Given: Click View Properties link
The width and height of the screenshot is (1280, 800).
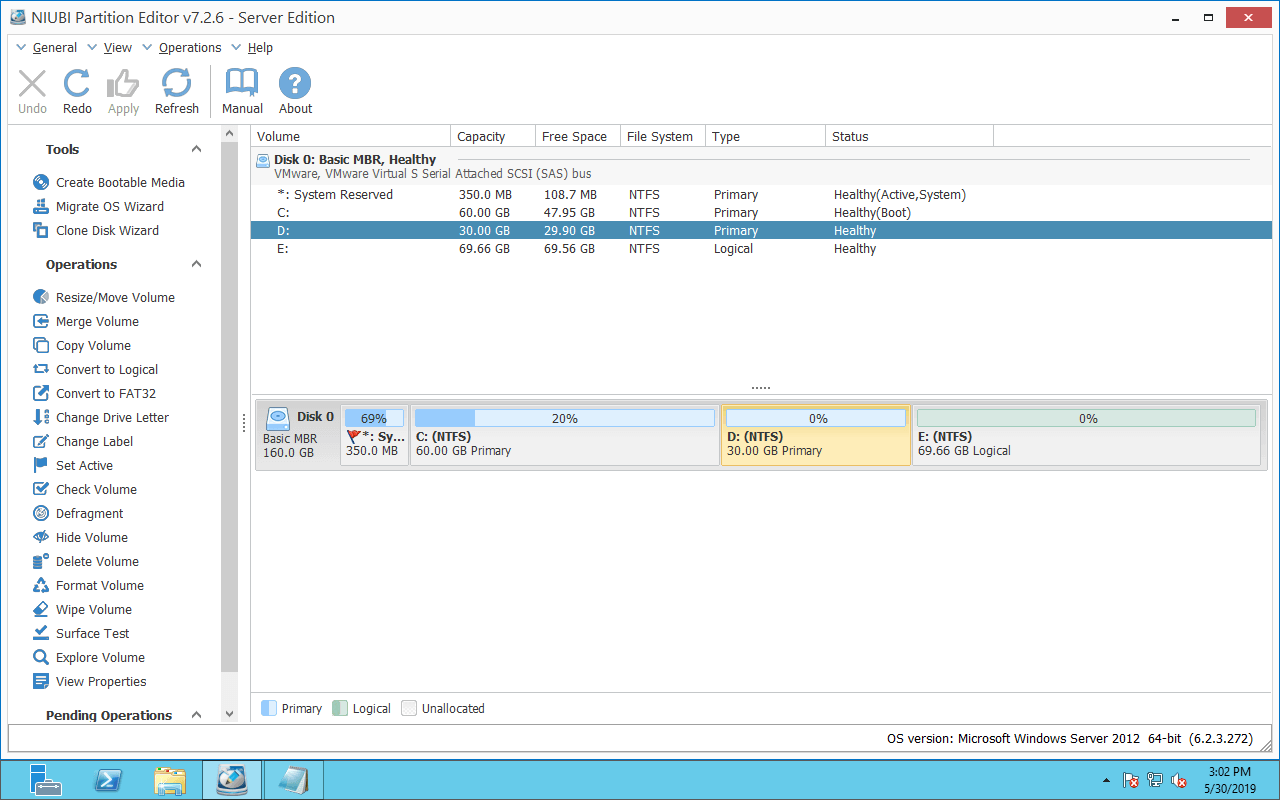Looking at the screenshot, I should click(x=100, y=681).
